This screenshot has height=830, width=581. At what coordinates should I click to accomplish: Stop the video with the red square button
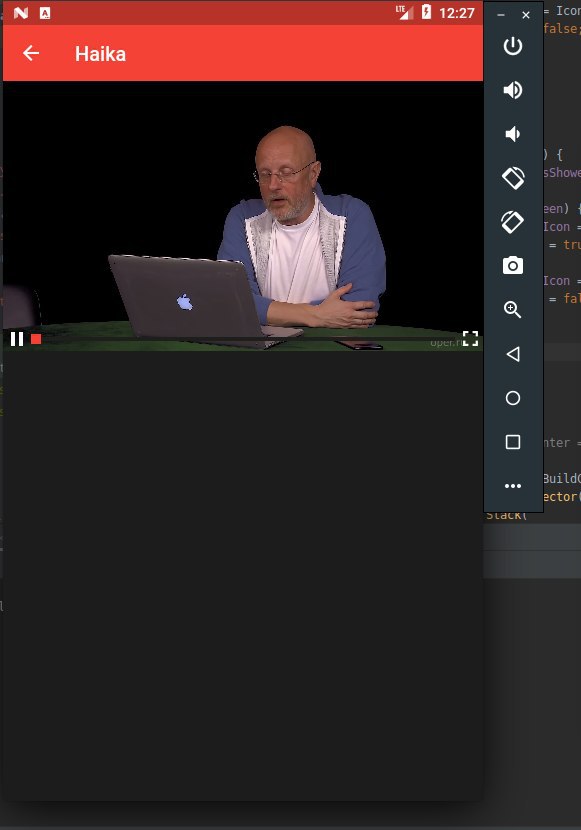tap(36, 339)
